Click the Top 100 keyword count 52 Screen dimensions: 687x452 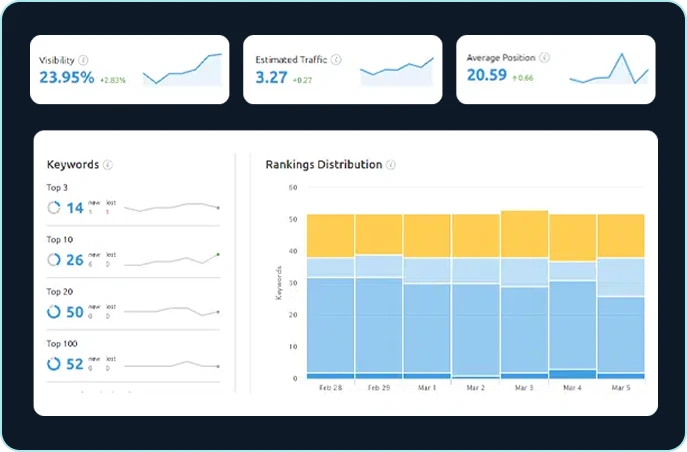(75, 365)
